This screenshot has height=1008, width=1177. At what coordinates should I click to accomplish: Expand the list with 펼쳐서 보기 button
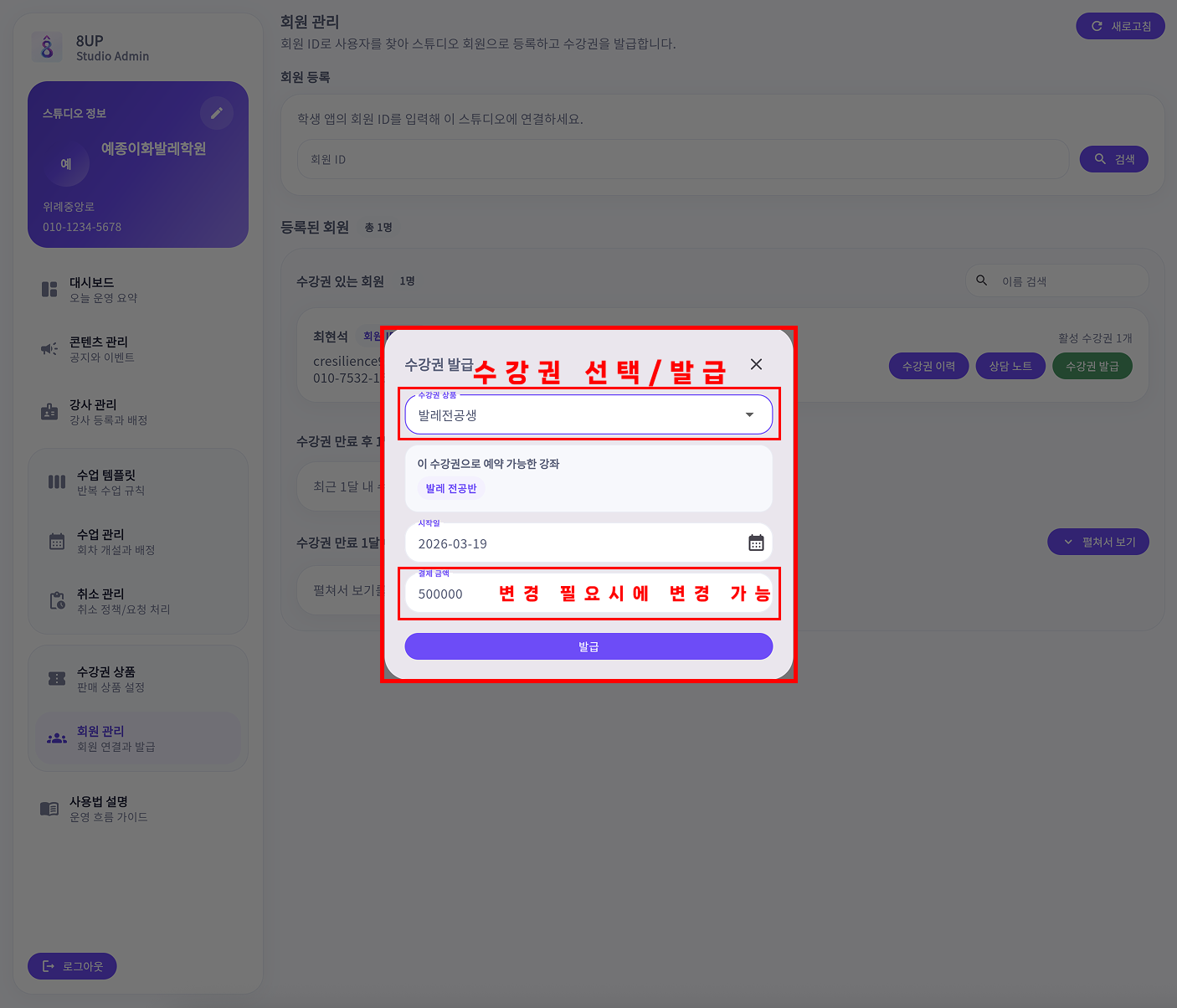[x=1097, y=542]
